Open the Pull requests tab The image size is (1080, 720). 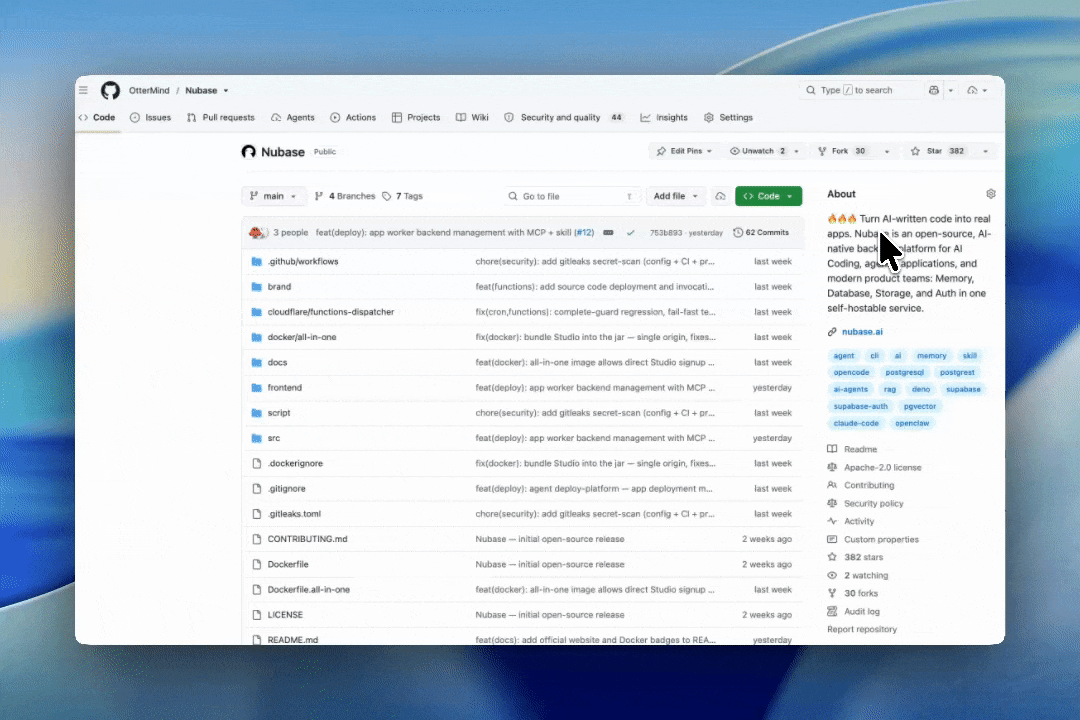pos(220,118)
